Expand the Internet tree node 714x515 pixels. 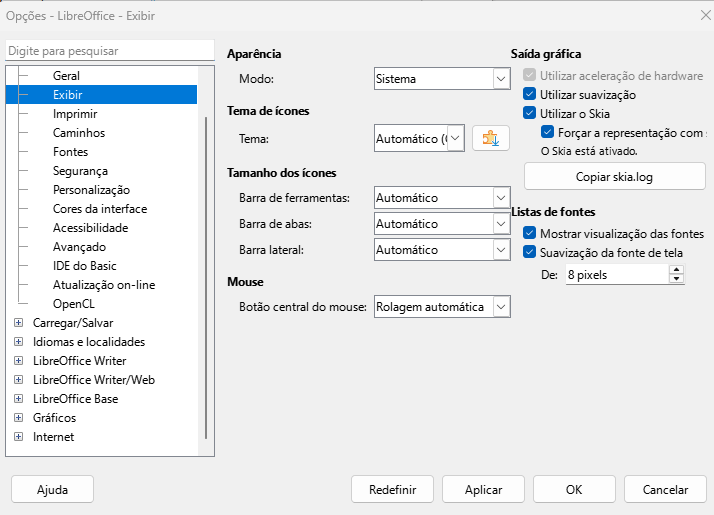click(x=19, y=437)
